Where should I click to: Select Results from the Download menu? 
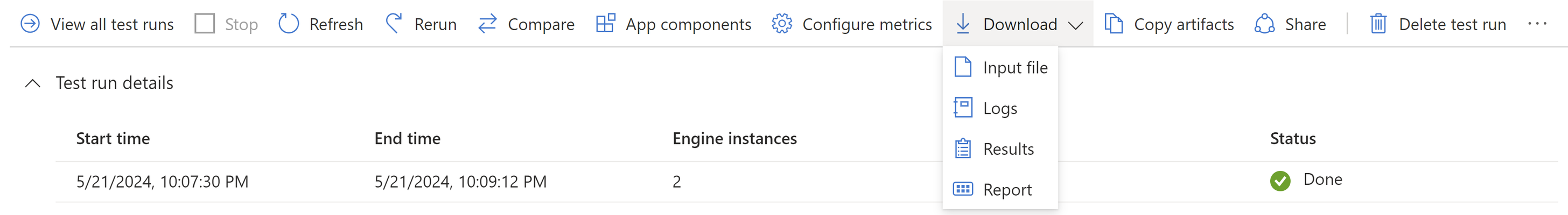coord(1000,149)
